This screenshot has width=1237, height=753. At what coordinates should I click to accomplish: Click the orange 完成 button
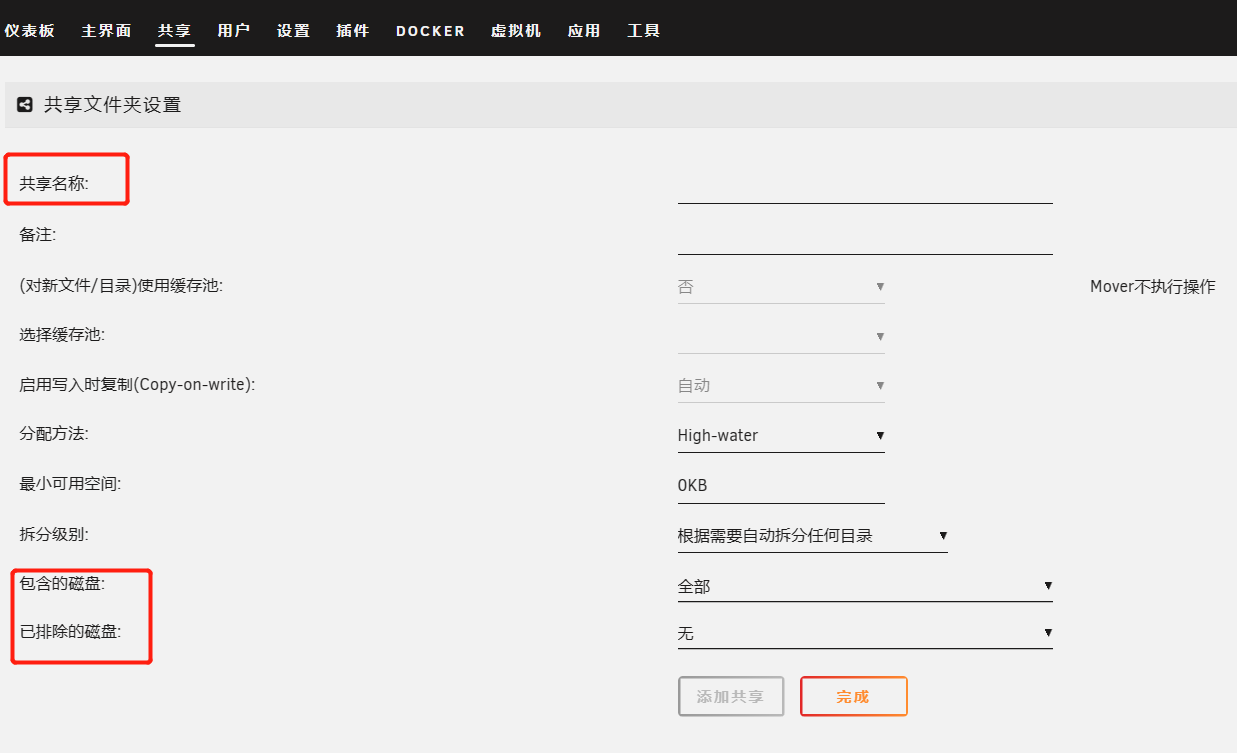[x=853, y=697]
